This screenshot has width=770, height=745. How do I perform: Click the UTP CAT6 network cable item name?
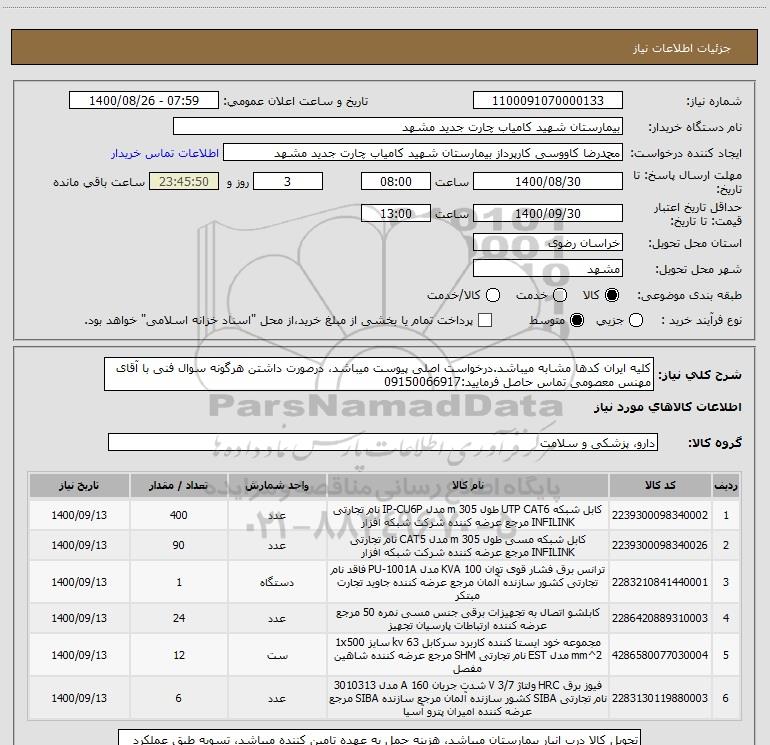point(468,516)
